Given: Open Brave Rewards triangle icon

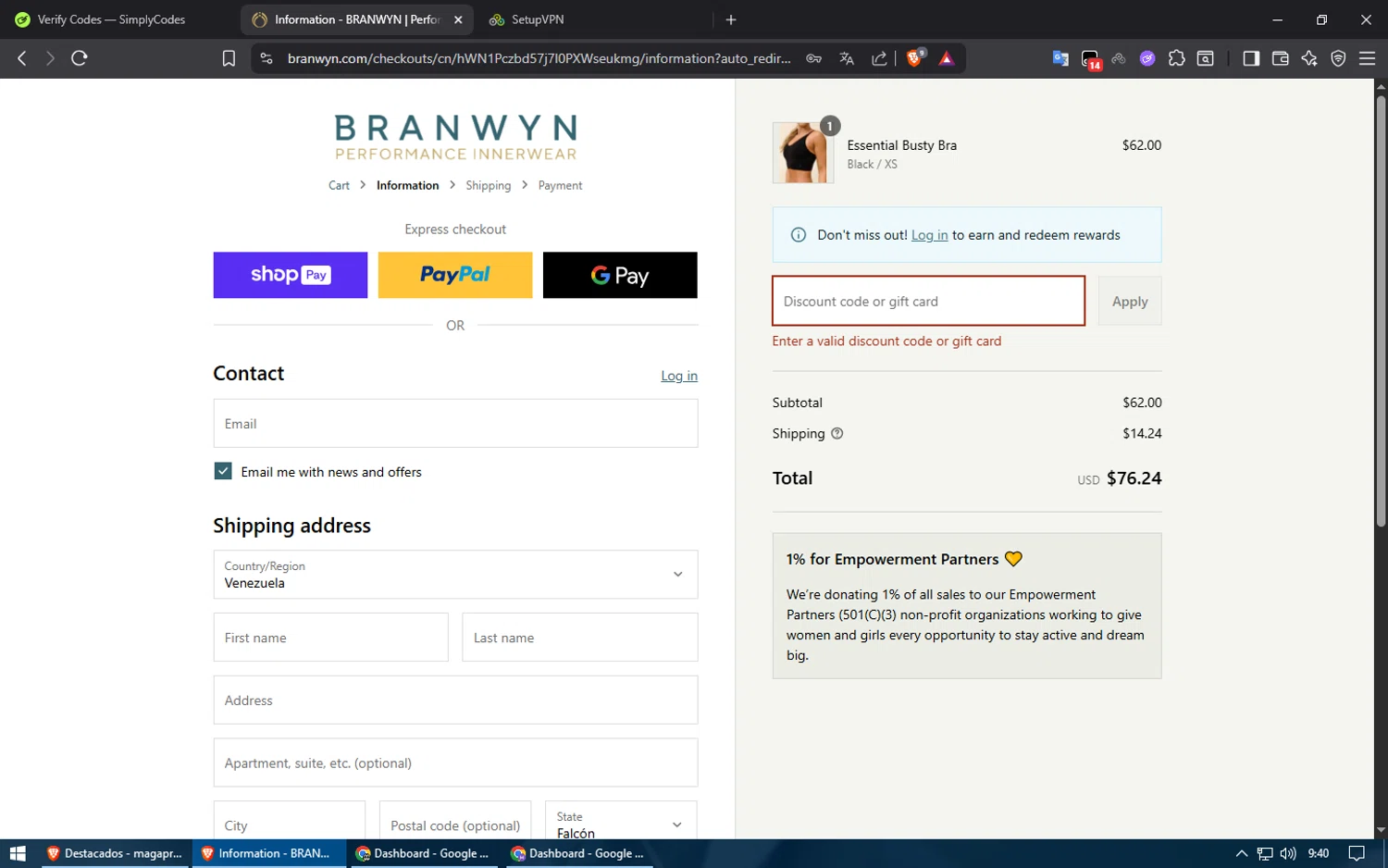Looking at the screenshot, I should pyautogui.click(x=947, y=58).
